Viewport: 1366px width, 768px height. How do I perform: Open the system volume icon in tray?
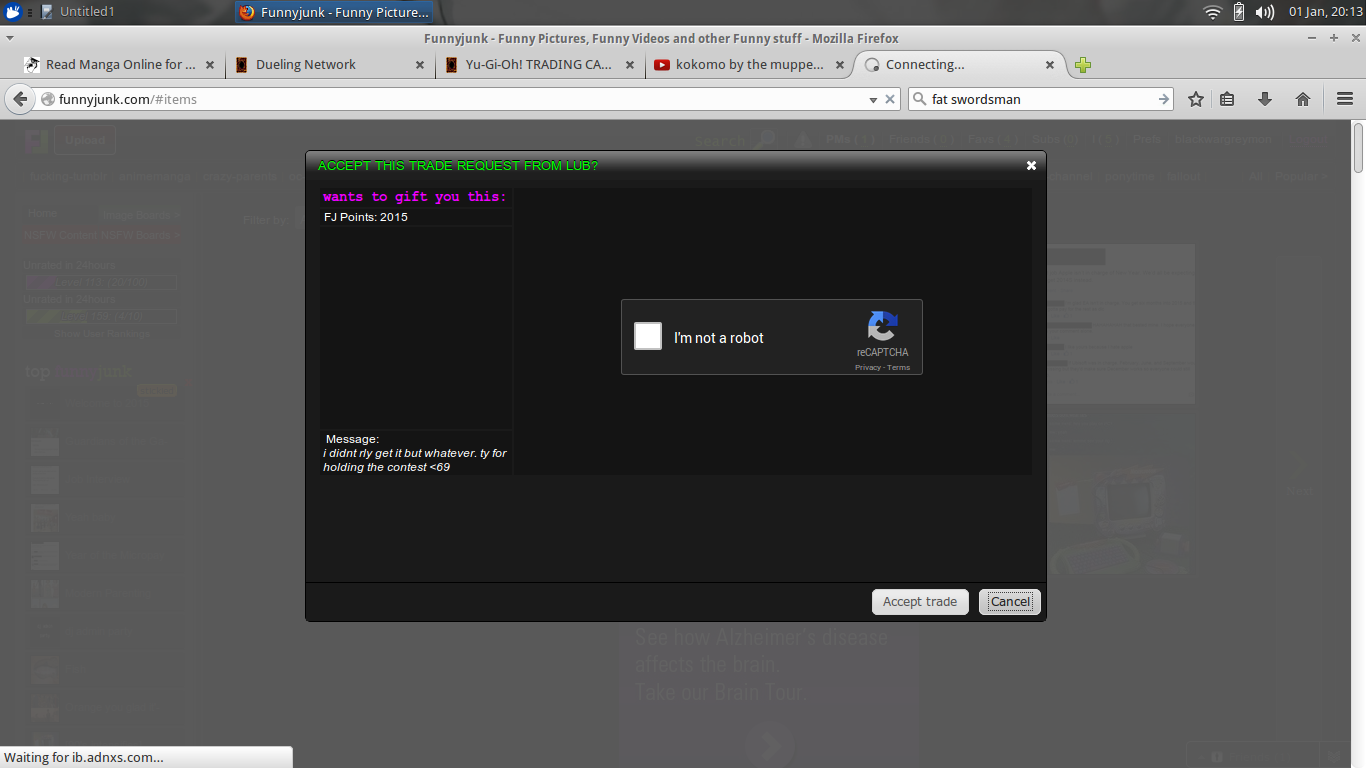[x=1264, y=12]
